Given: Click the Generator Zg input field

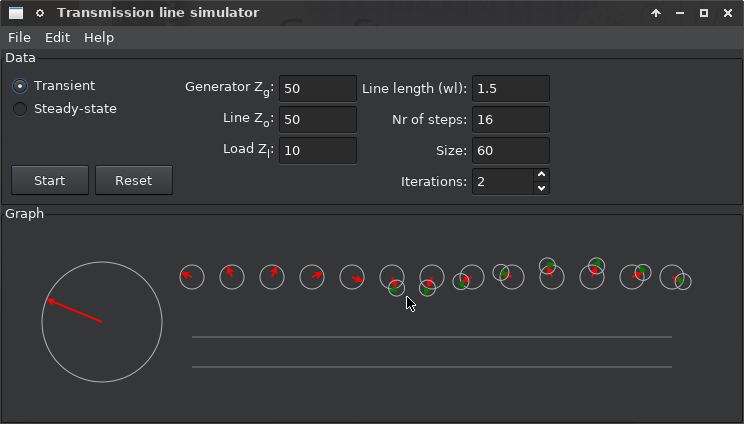Looking at the screenshot, I should [x=318, y=88].
